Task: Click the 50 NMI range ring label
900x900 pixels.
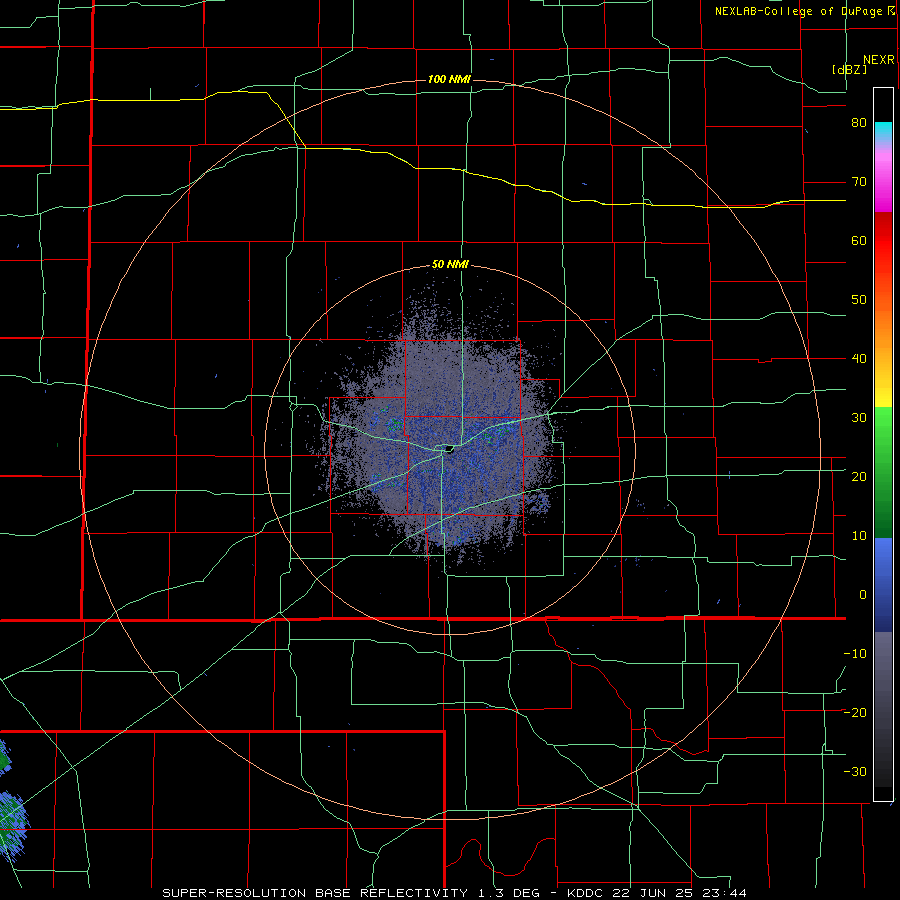Action: (x=450, y=265)
